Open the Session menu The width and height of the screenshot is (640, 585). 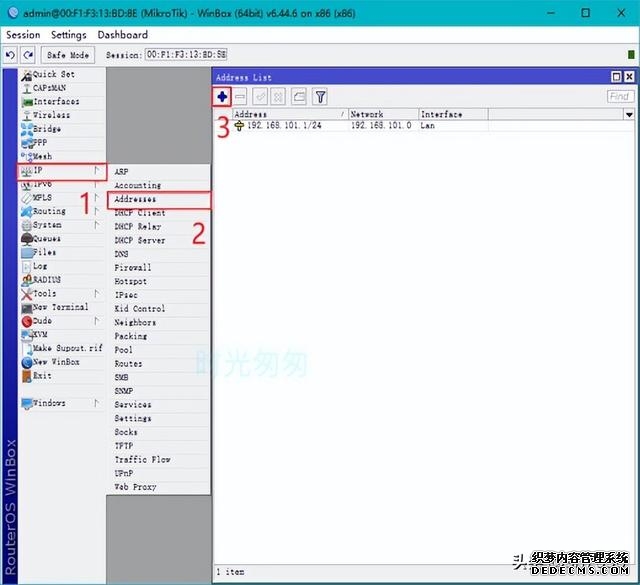pos(23,35)
